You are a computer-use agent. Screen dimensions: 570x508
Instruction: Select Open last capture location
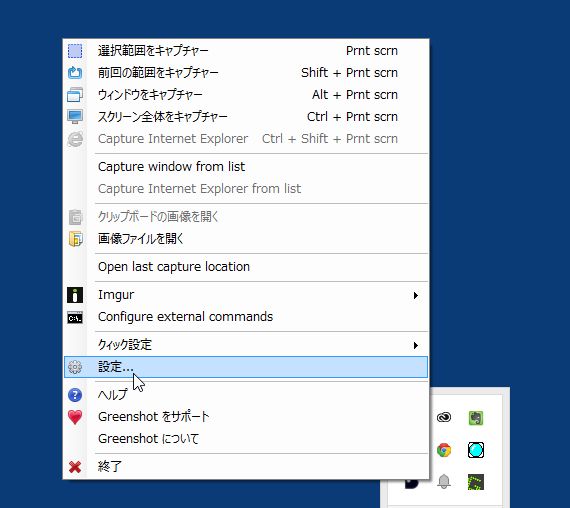point(246,267)
